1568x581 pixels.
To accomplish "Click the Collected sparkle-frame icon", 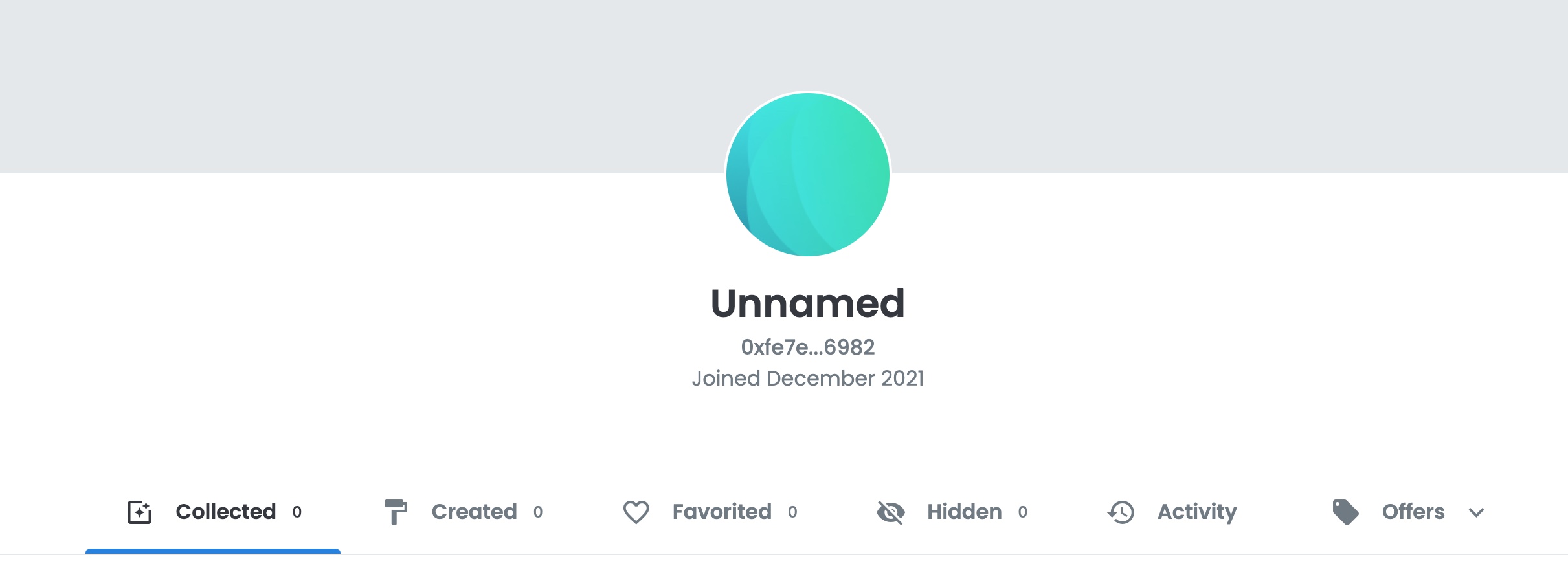I will tap(139, 512).
